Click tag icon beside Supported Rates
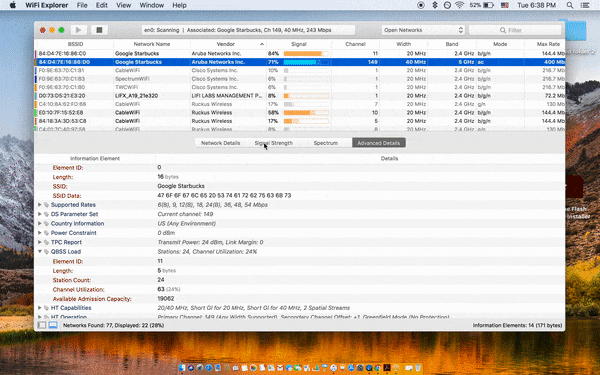600x375 pixels. point(46,205)
